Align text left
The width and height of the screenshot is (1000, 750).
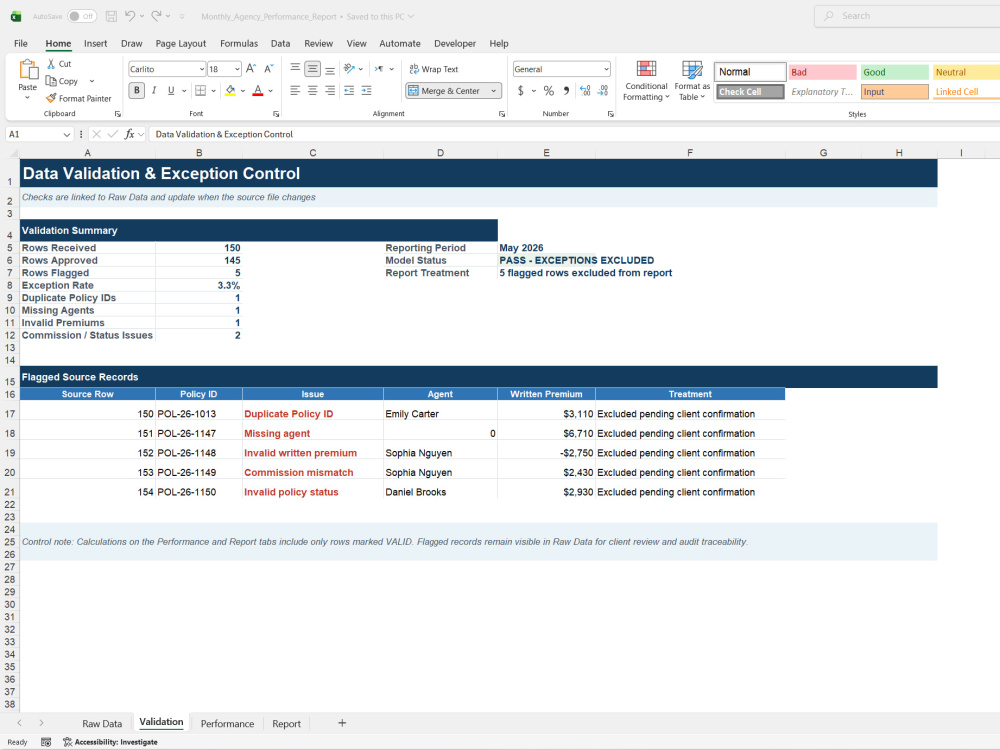295,91
